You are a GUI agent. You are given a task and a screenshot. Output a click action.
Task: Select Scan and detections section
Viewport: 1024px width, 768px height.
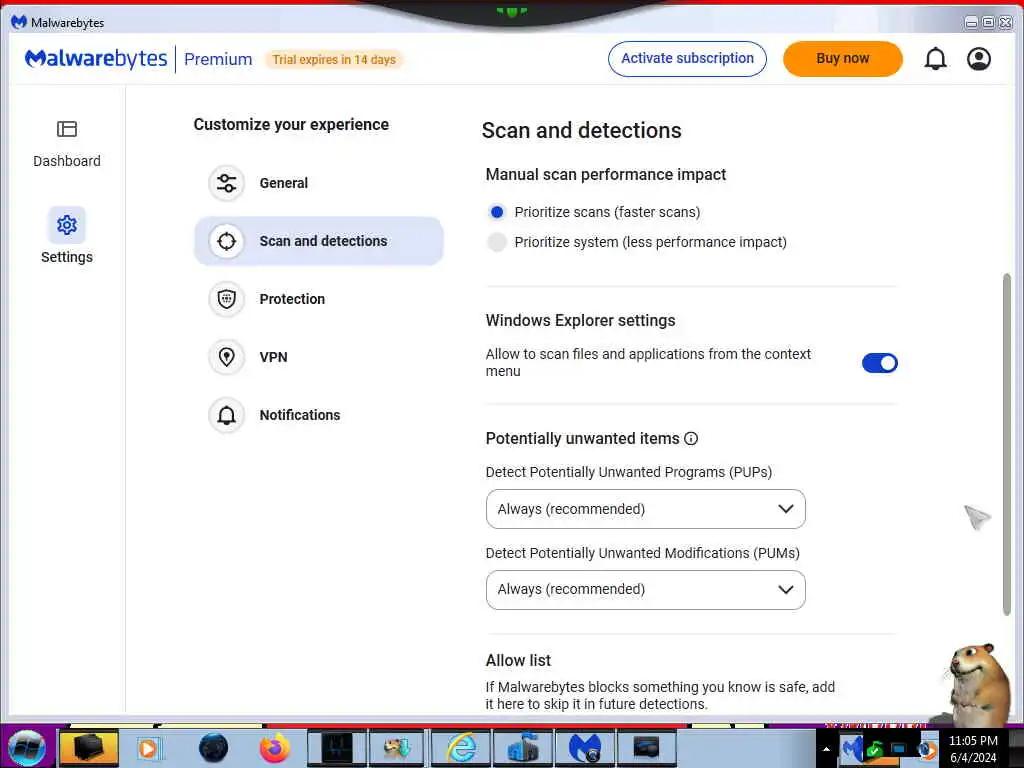click(x=319, y=241)
